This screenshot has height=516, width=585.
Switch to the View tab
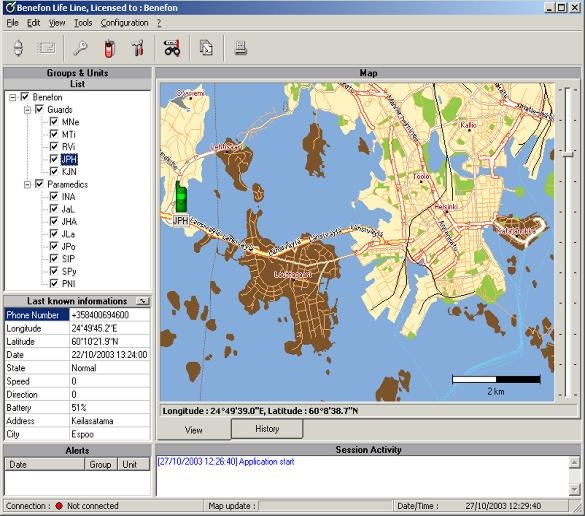click(194, 430)
